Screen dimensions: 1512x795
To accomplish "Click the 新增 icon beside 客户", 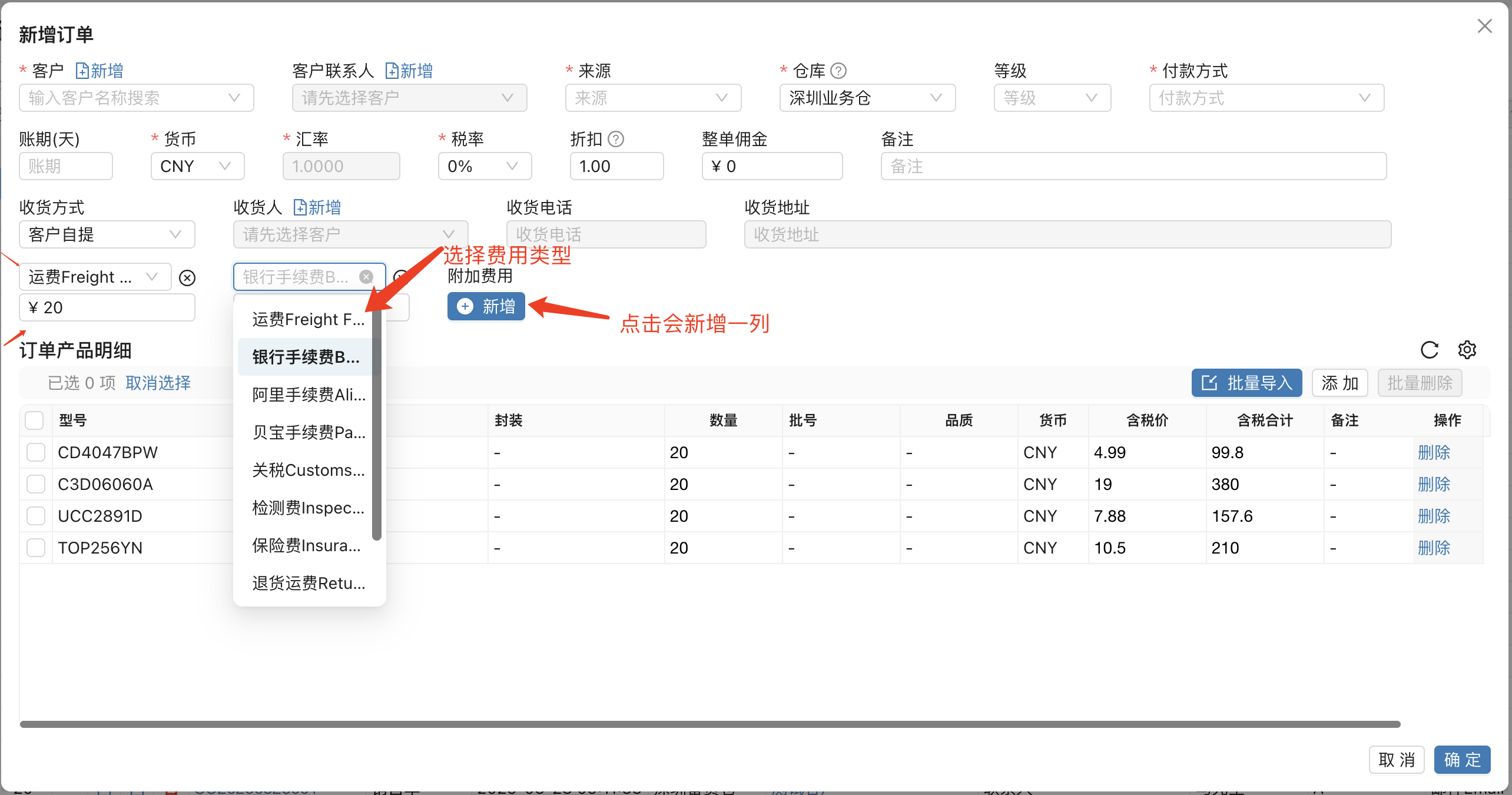I will pos(83,70).
